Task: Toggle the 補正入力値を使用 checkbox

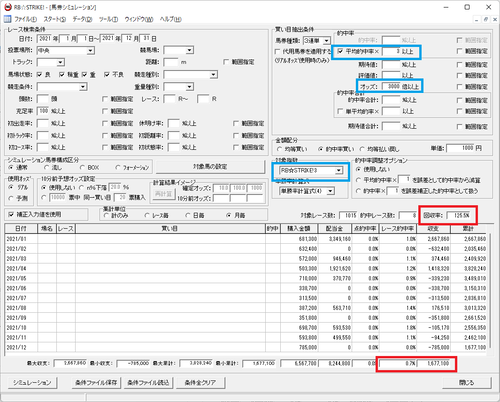Action: point(11,214)
